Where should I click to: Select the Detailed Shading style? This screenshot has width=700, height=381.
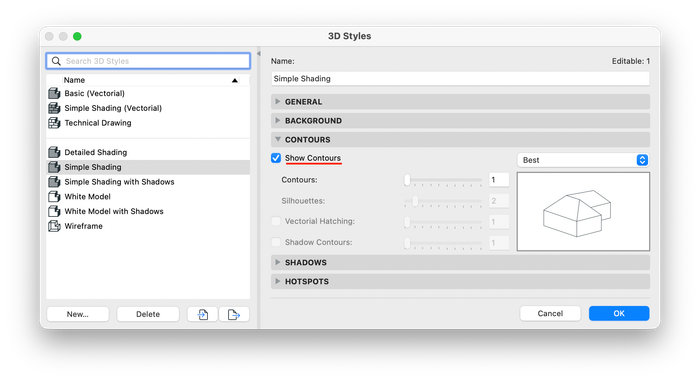pos(148,152)
